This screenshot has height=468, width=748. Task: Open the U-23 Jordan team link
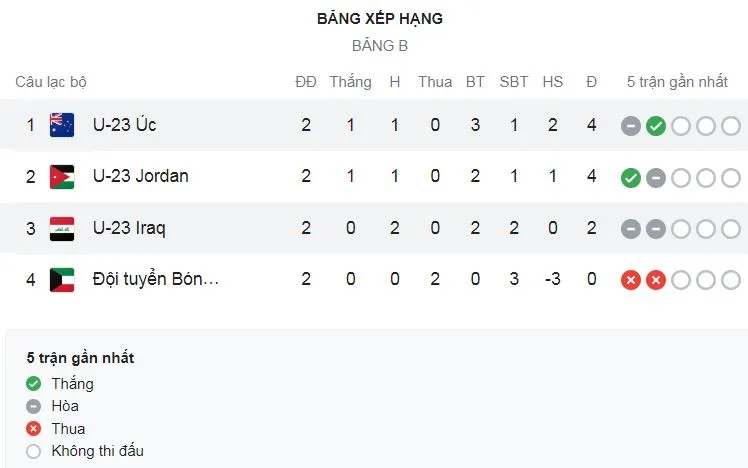(x=140, y=177)
